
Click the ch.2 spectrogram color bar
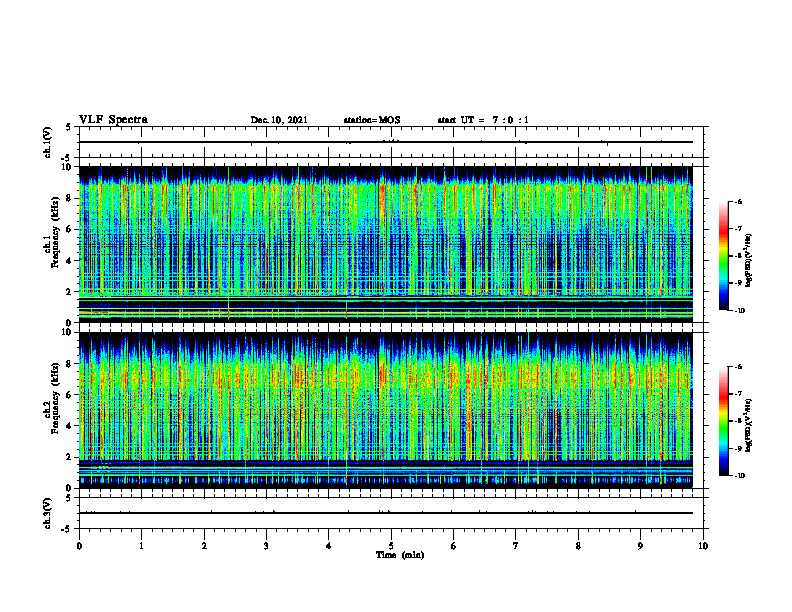point(723,421)
